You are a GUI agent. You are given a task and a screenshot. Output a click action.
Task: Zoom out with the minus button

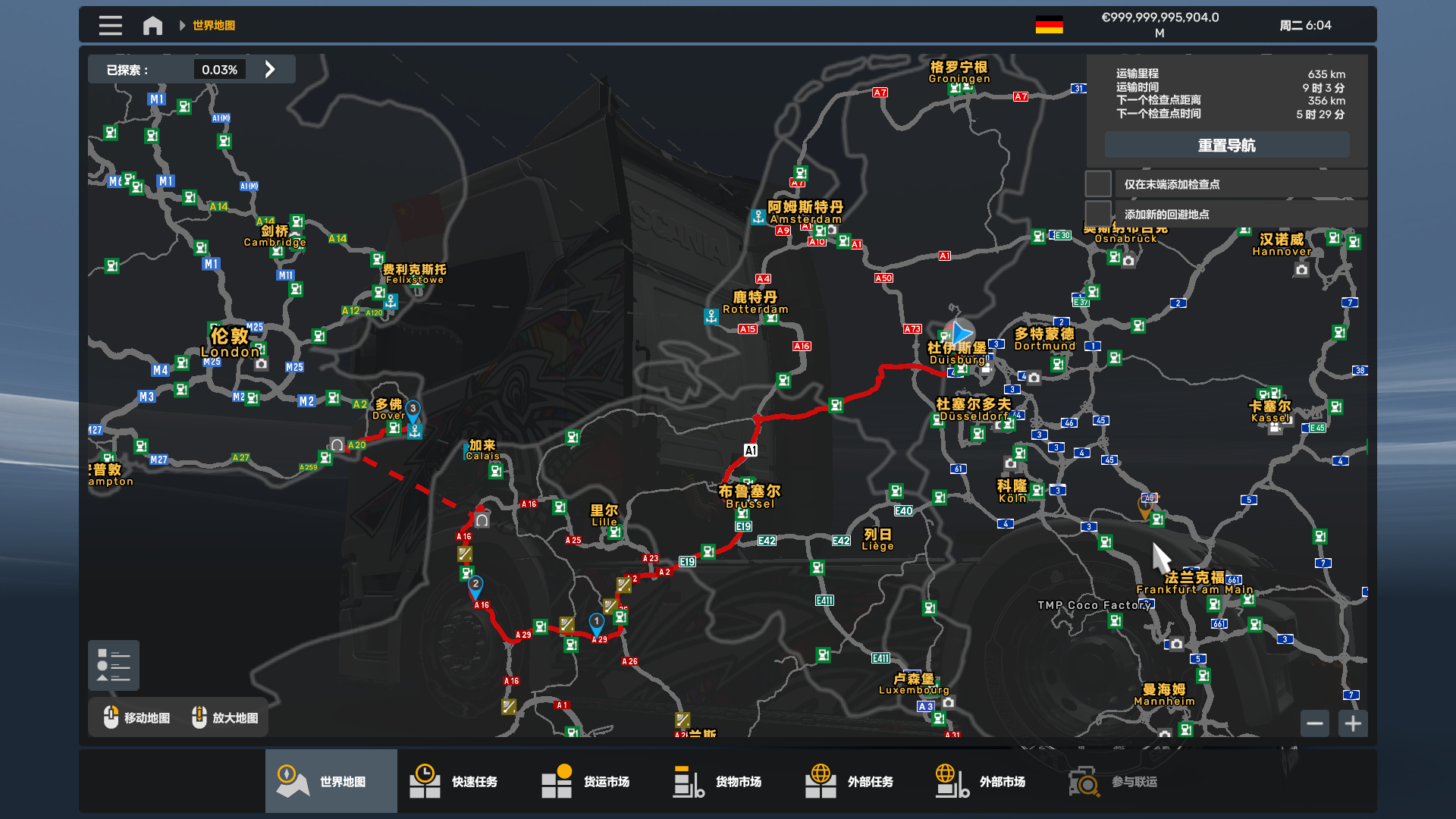[x=1314, y=723]
